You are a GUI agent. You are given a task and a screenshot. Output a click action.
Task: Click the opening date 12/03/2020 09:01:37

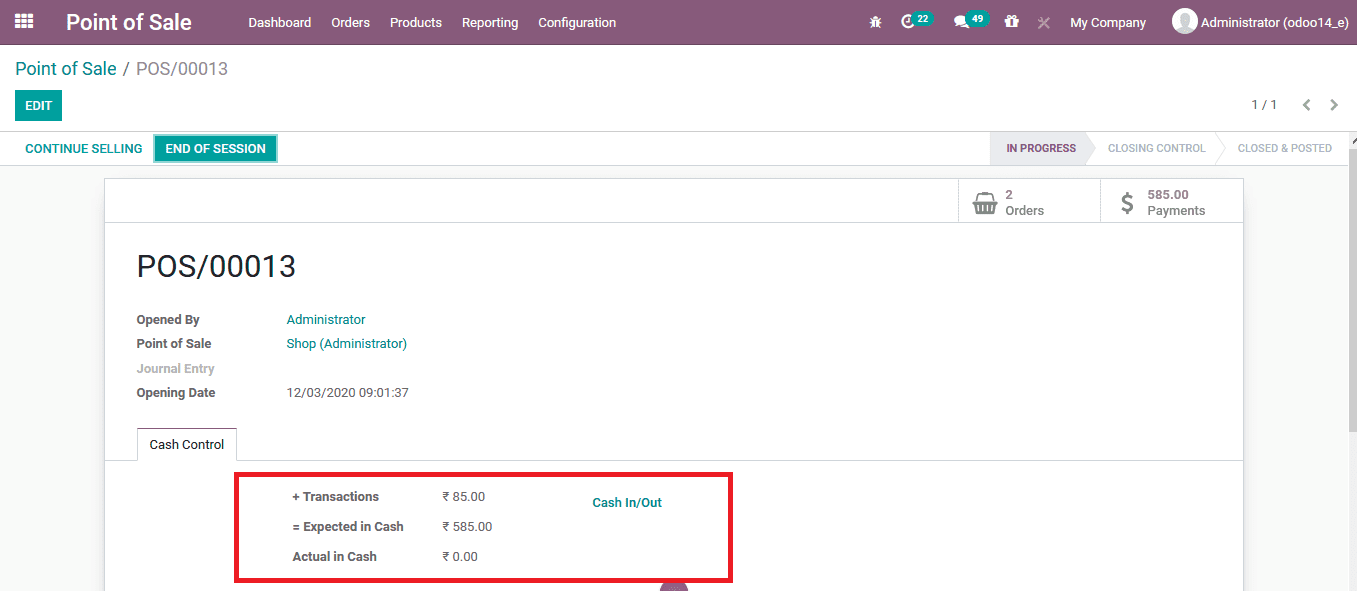348,393
